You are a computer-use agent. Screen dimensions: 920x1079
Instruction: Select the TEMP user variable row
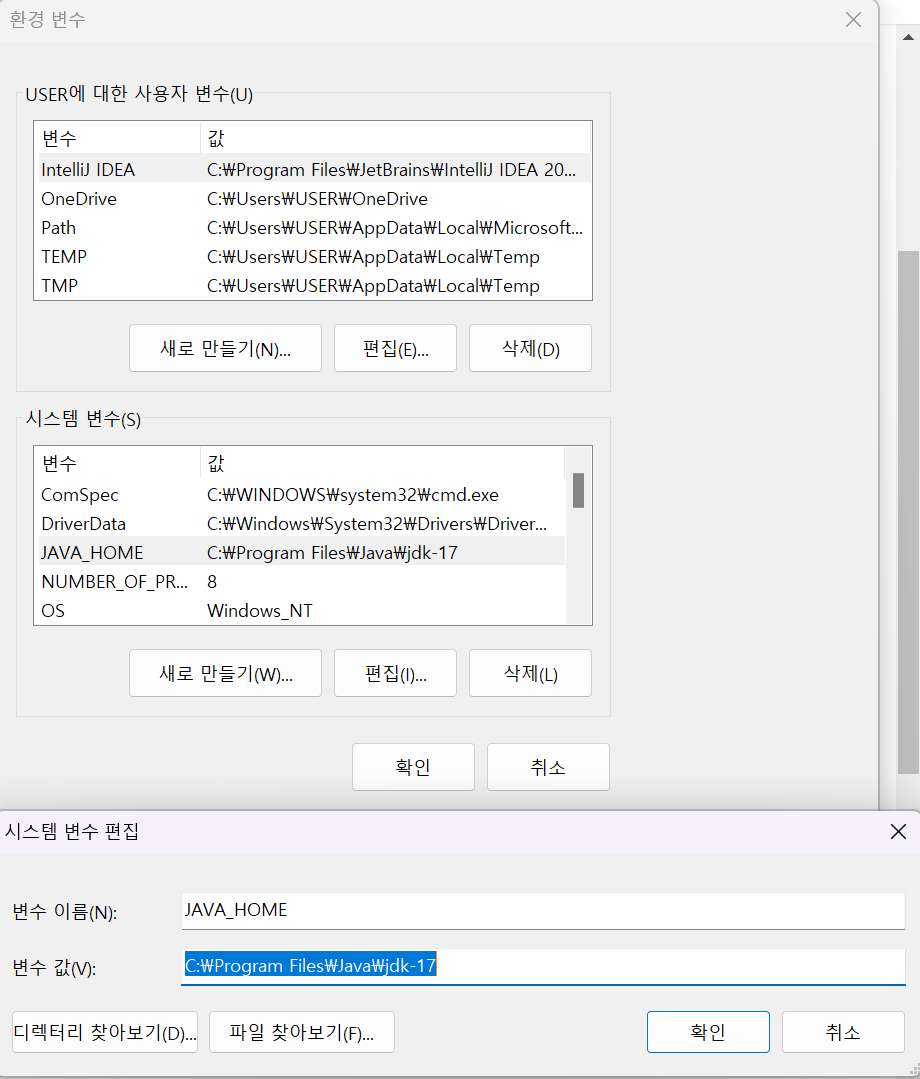tap(312, 256)
